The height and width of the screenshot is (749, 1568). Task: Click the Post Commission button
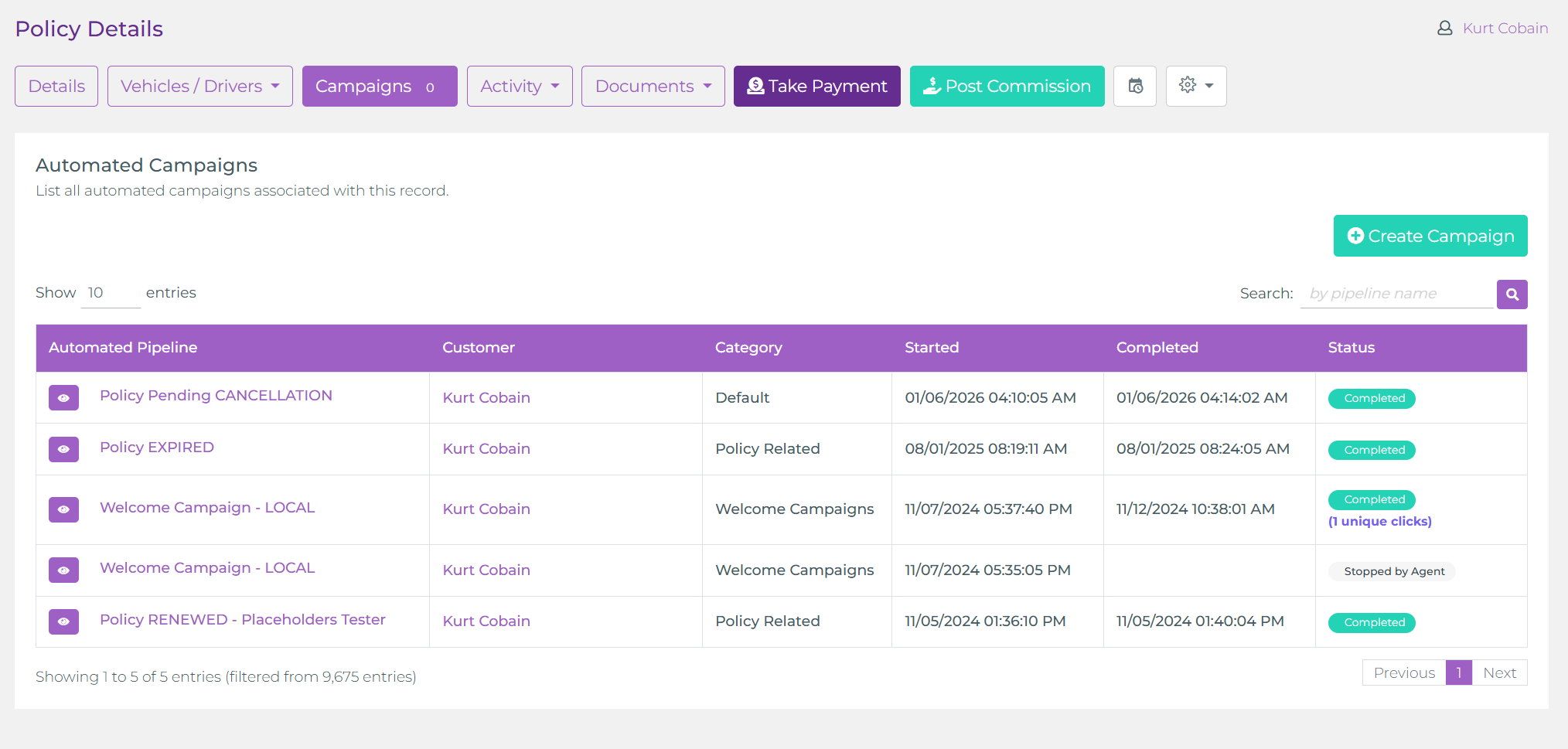point(1007,86)
